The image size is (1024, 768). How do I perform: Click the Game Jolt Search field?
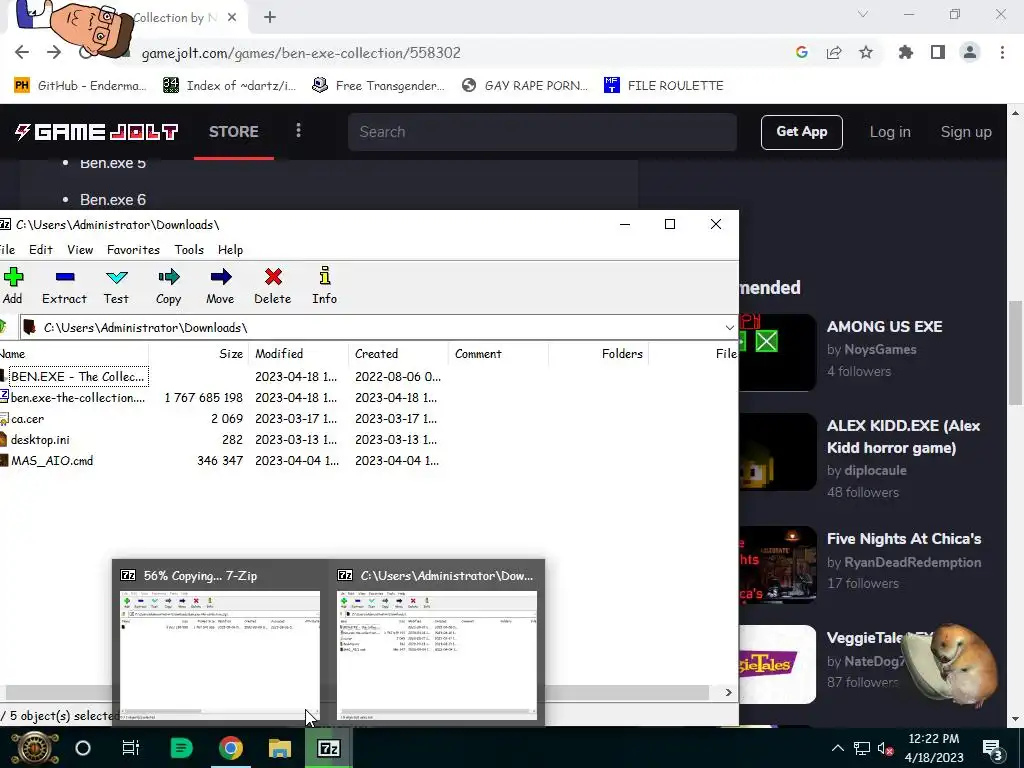pos(542,132)
